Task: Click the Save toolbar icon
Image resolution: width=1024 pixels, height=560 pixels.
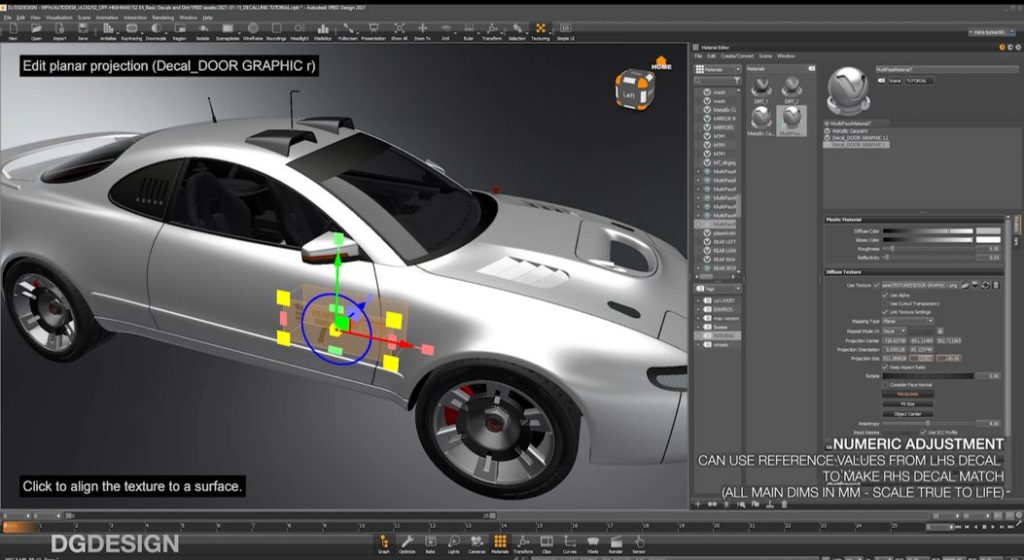Action: coord(83,31)
